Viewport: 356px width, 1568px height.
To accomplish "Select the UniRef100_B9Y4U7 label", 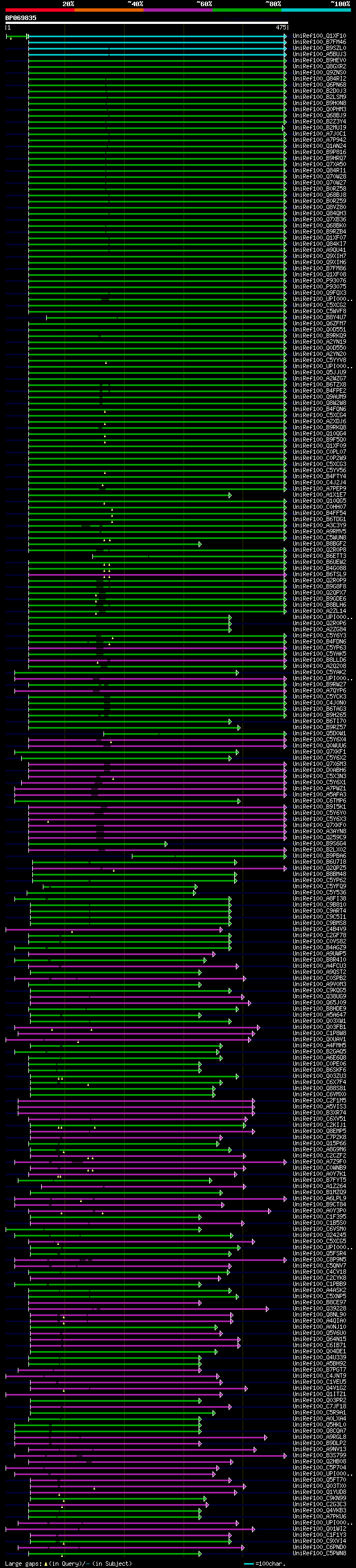I will tap(319, 317).
